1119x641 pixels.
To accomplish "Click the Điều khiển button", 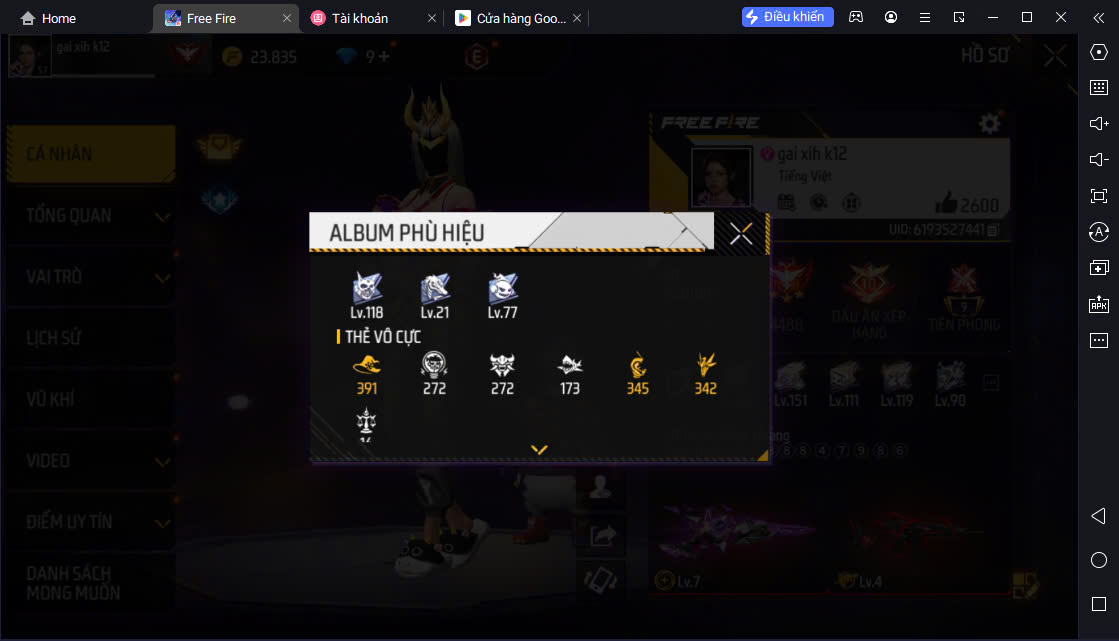I will point(787,16).
